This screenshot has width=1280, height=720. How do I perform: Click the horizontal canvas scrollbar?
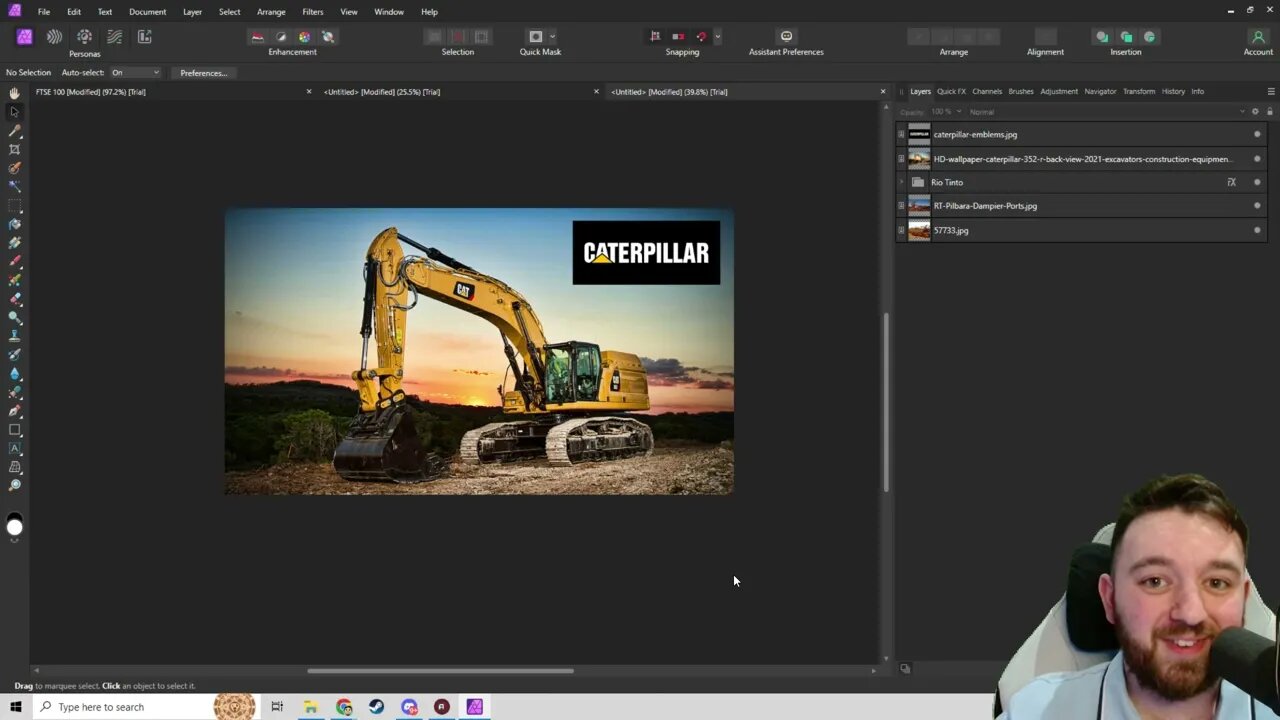pyautogui.click(x=440, y=671)
